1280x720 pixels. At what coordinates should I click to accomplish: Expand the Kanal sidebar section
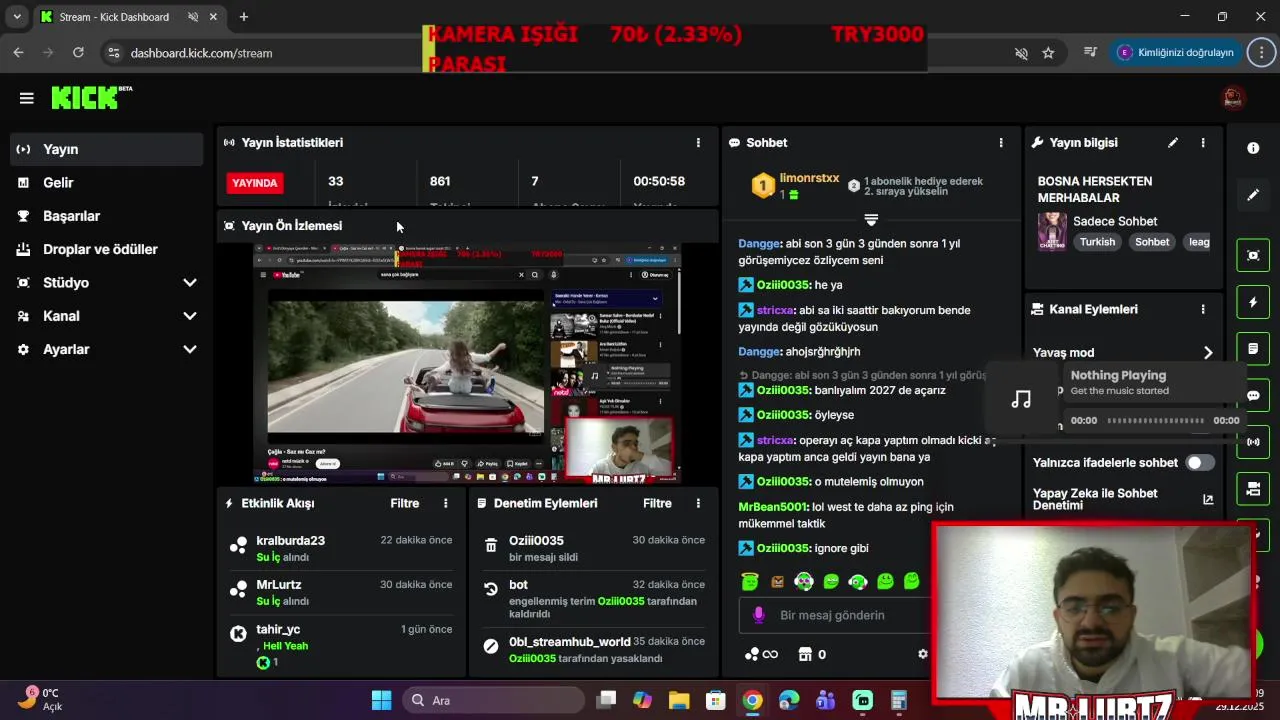tap(190, 316)
